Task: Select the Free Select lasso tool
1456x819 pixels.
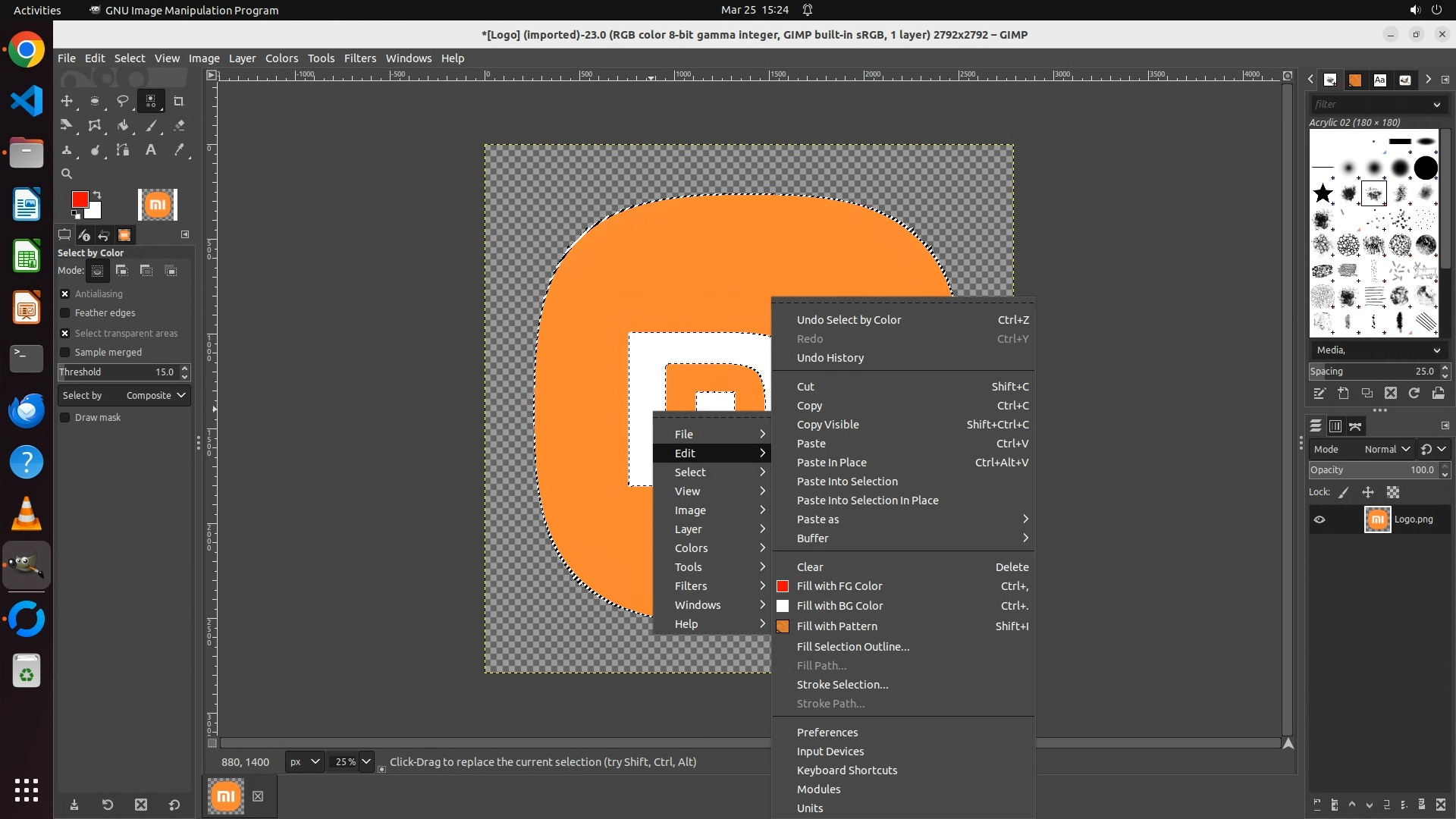Action: [122, 101]
